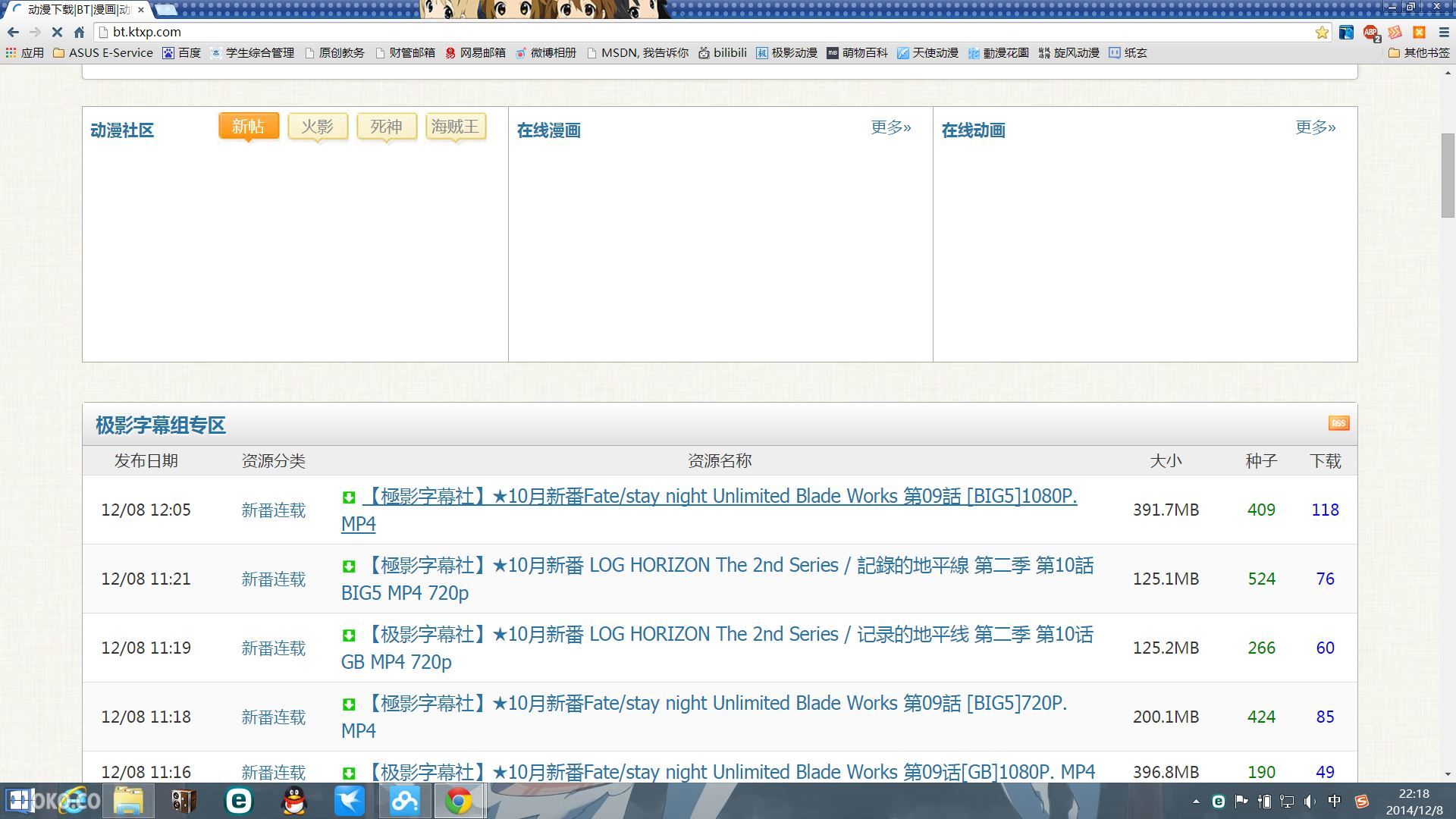Open the 旋风动漫 bookmark
Viewport: 1456px width, 819px height.
click(1069, 52)
